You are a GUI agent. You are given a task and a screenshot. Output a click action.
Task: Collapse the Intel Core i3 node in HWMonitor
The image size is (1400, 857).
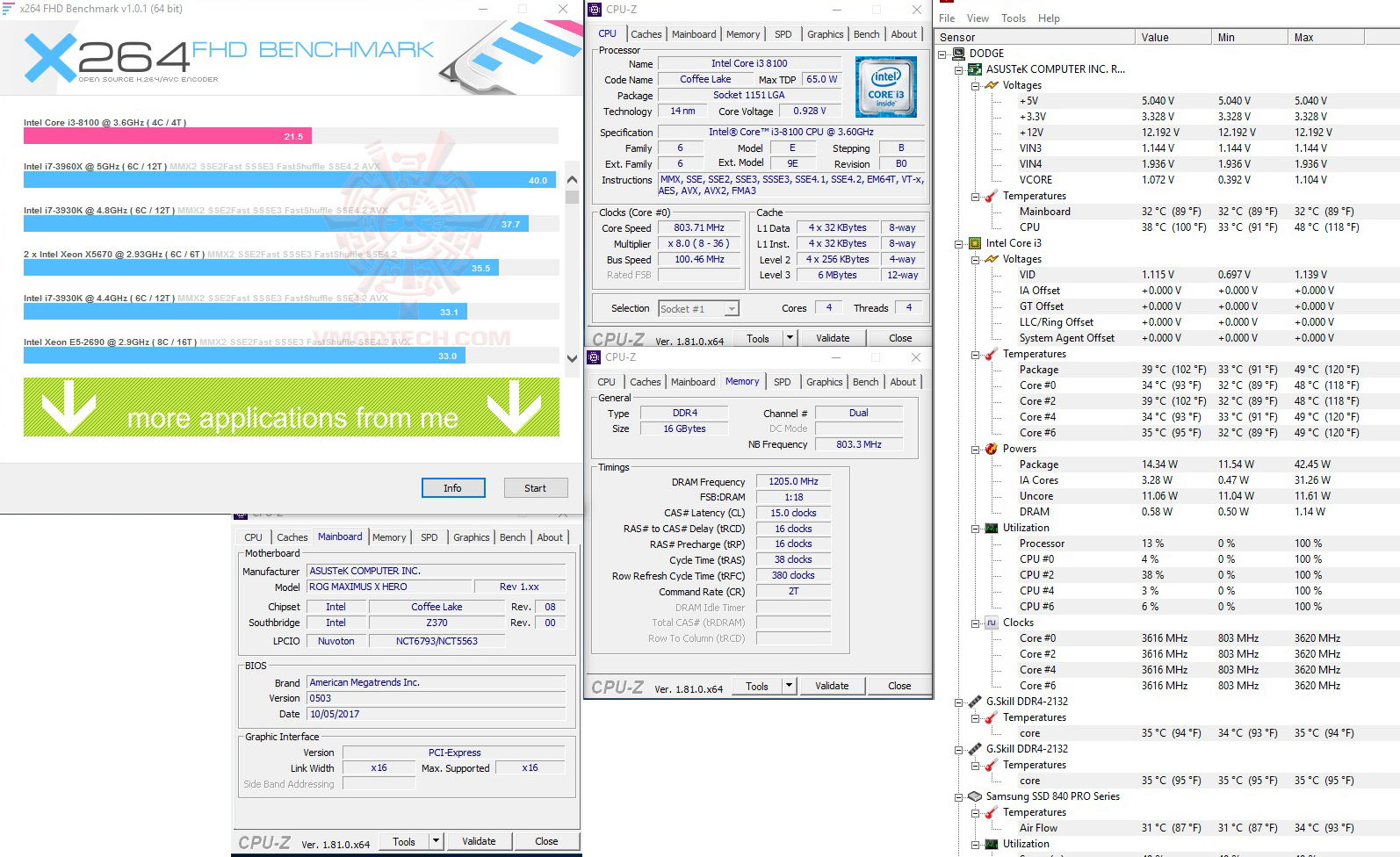pos(959,243)
